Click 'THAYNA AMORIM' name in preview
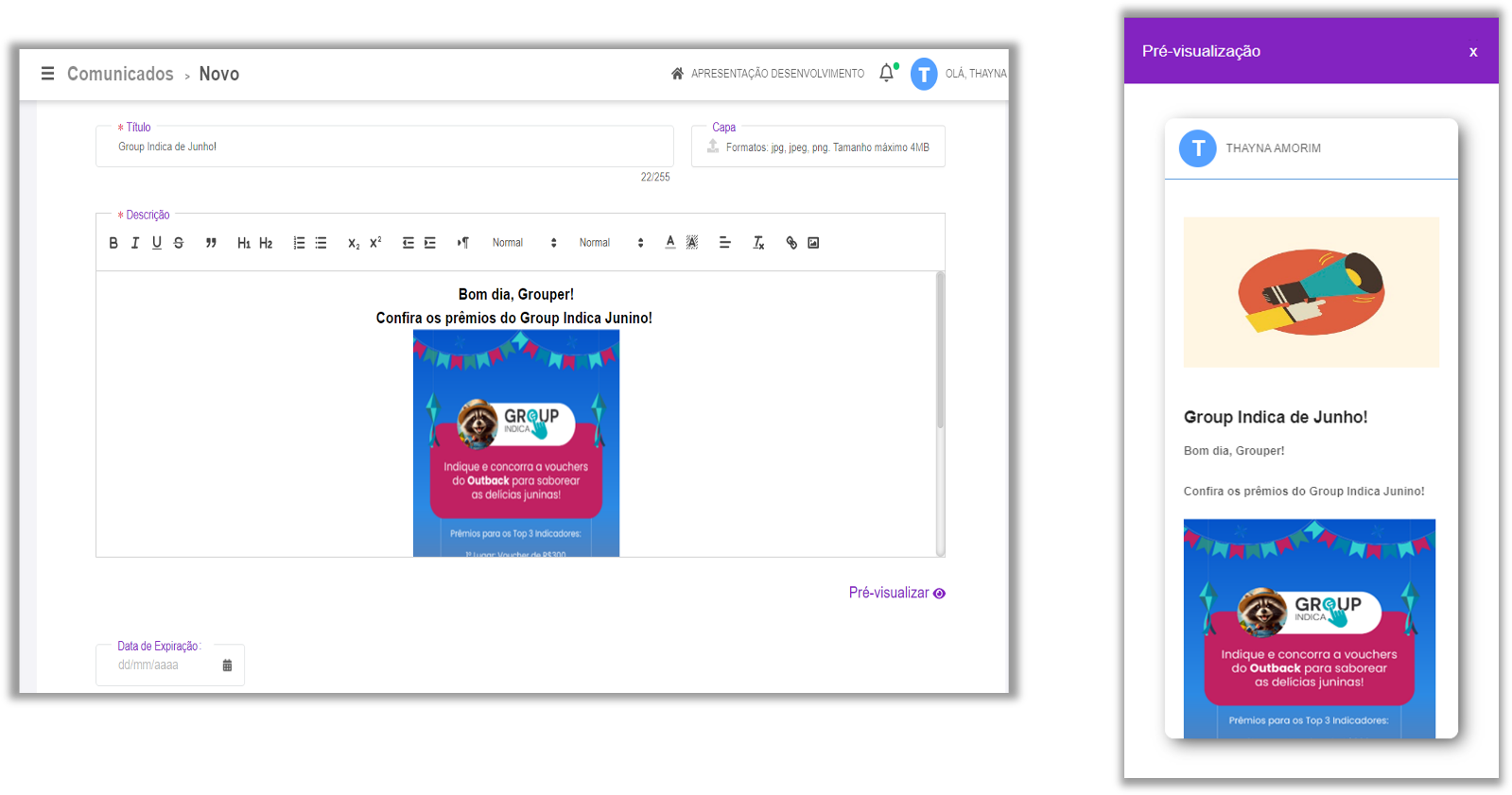This screenshot has width=1512, height=795. click(1274, 148)
